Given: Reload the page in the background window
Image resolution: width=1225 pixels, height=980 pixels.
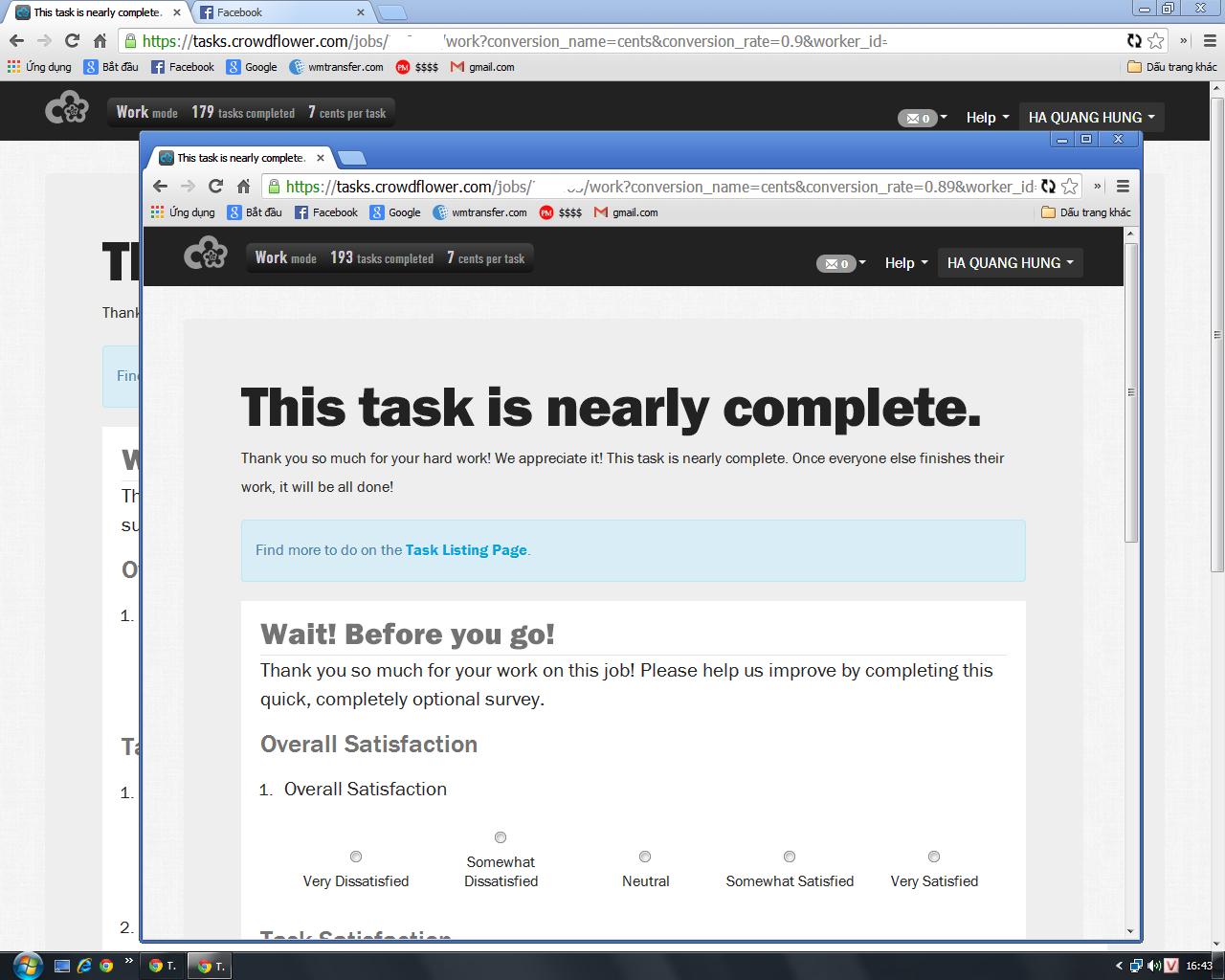Looking at the screenshot, I should (72, 41).
